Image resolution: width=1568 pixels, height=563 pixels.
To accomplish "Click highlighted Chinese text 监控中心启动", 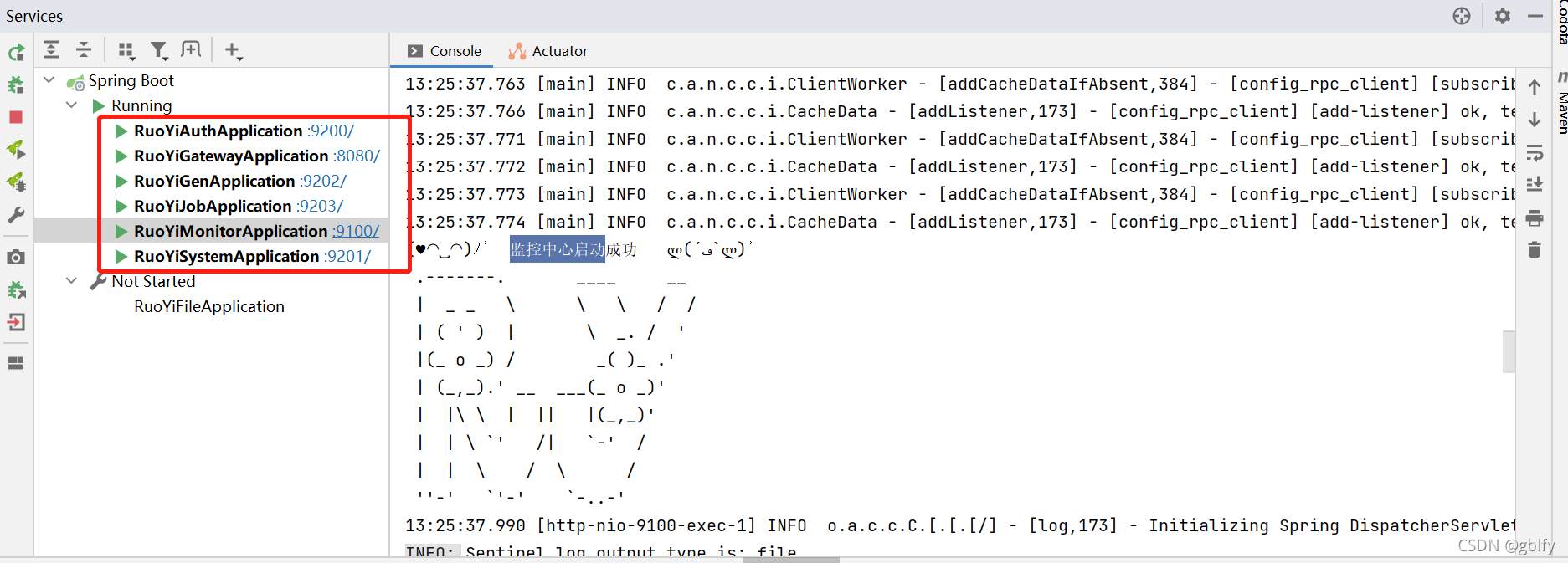I will pos(558,249).
